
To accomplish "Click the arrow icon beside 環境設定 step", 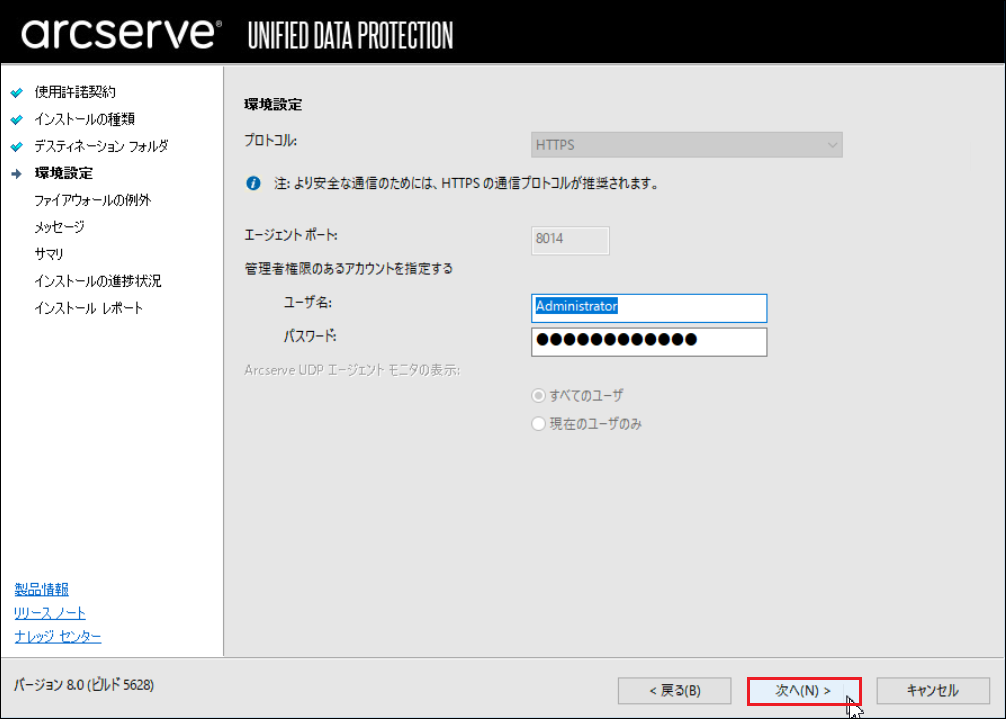I will pyautogui.click(x=17, y=173).
